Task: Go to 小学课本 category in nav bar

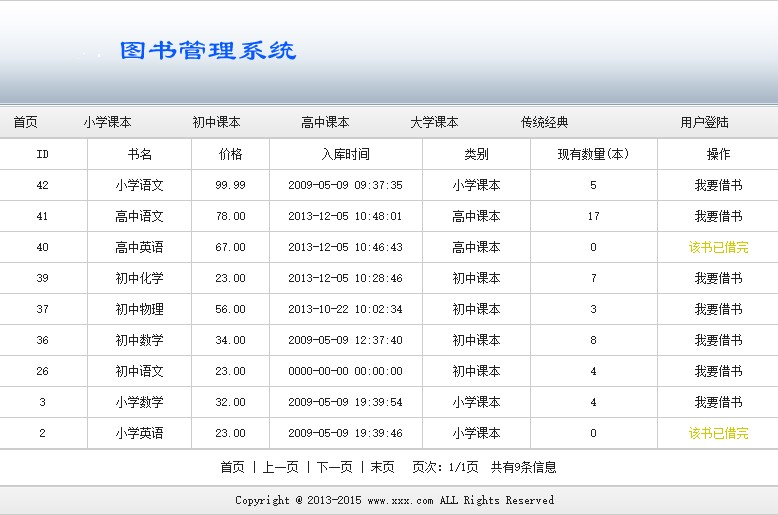Action: (x=108, y=122)
